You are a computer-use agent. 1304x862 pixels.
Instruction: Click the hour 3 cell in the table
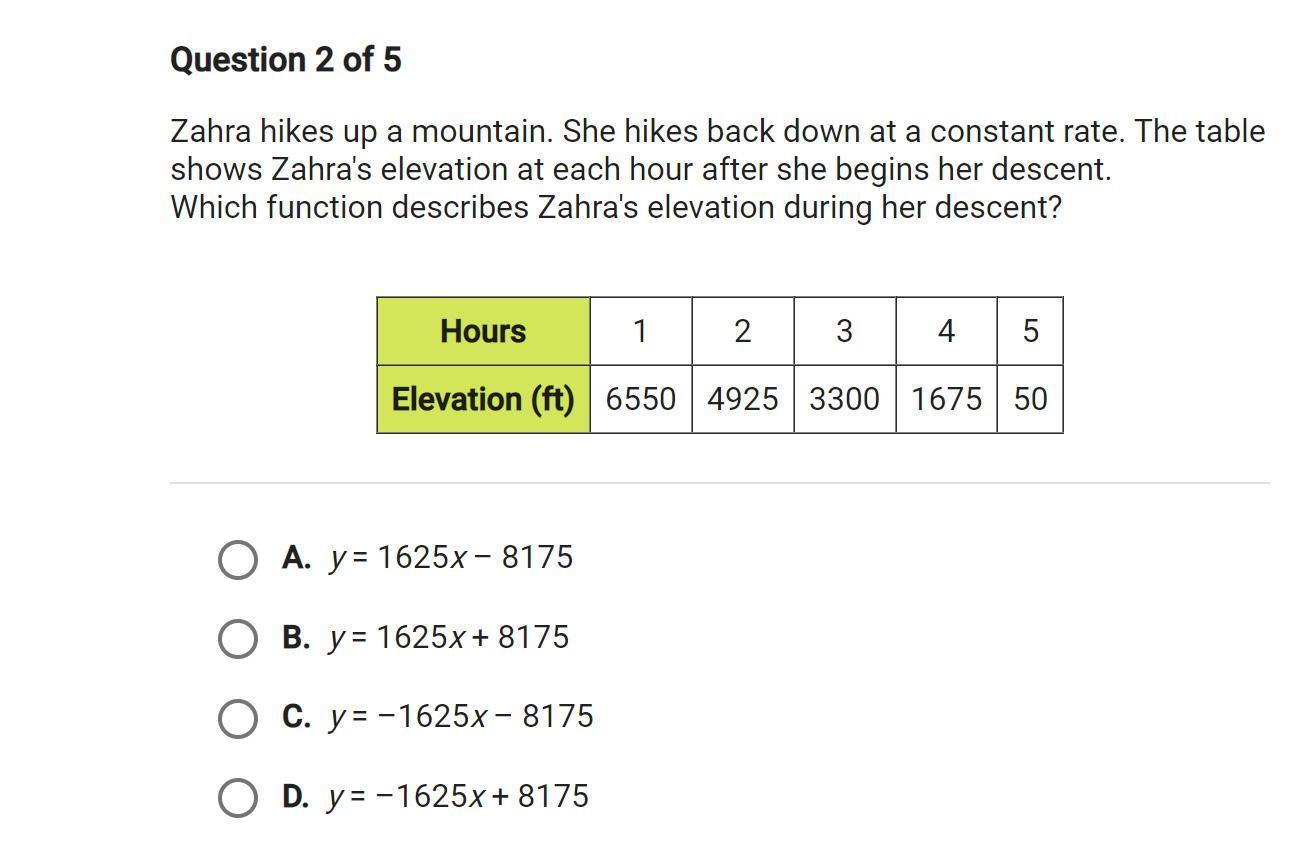tap(845, 331)
